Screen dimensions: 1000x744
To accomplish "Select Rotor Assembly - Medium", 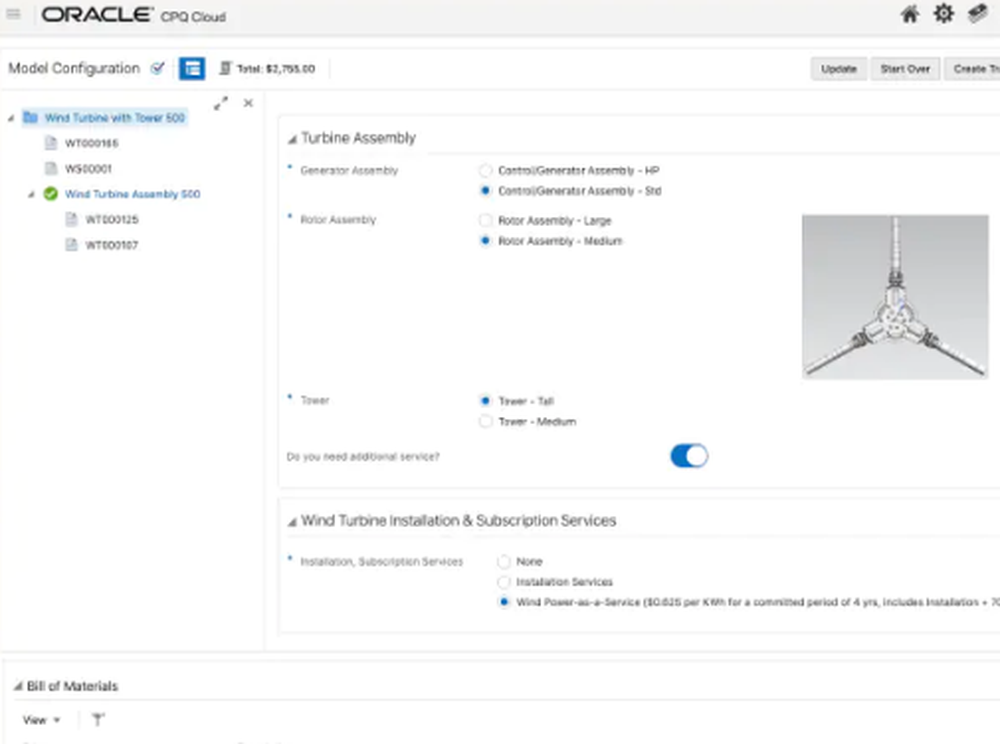I will (x=485, y=241).
